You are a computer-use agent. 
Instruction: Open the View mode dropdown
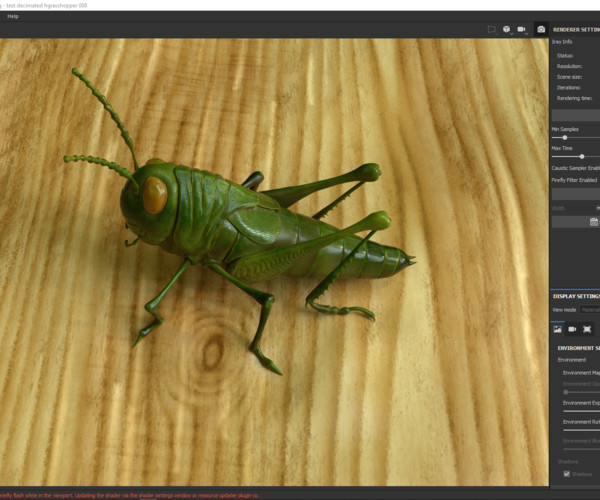(590, 310)
